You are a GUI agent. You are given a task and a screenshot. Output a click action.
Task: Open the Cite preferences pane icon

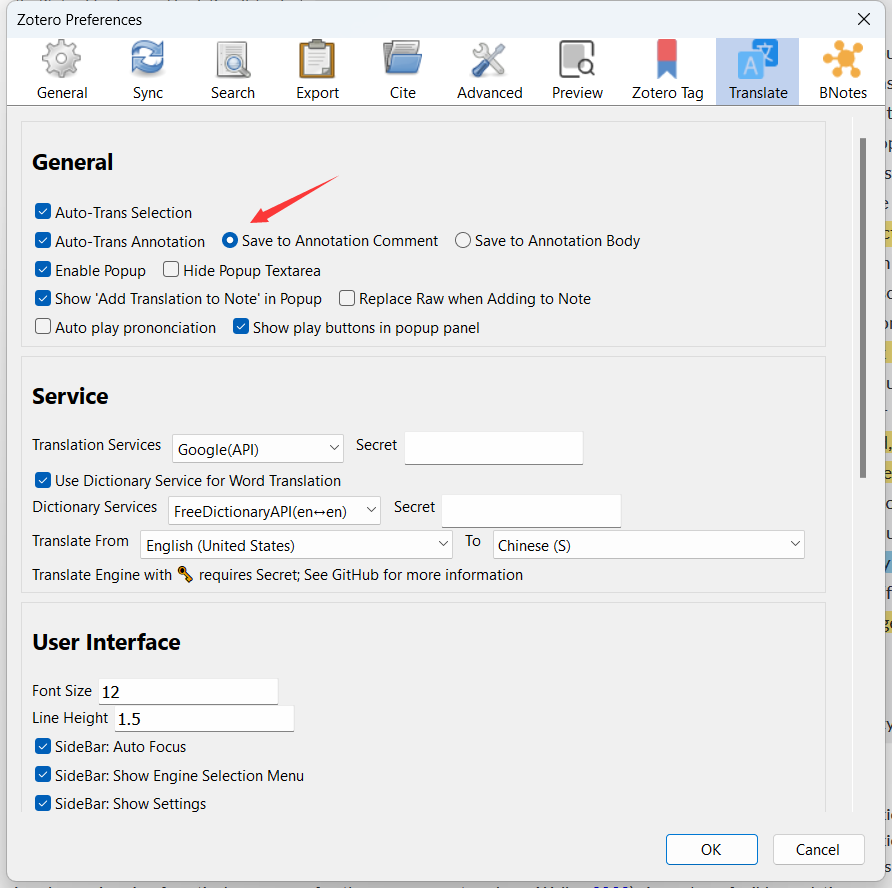[402, 58]
